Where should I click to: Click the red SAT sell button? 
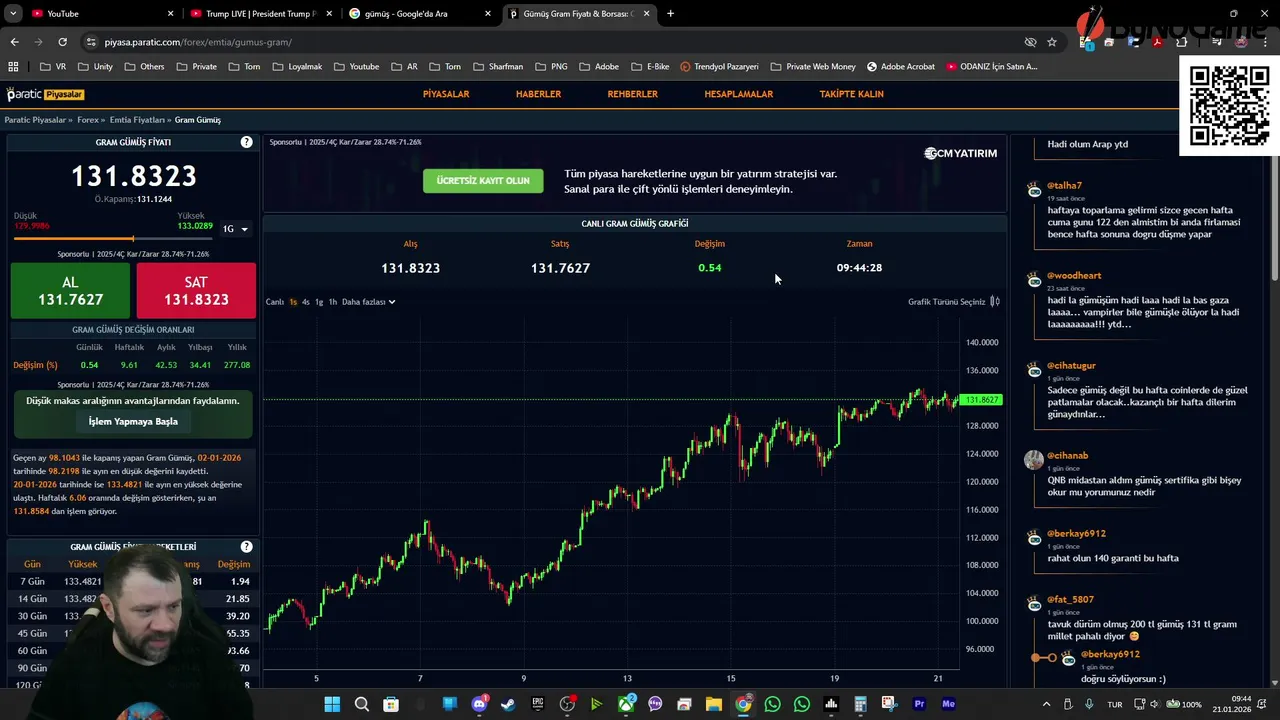point(196,291)
